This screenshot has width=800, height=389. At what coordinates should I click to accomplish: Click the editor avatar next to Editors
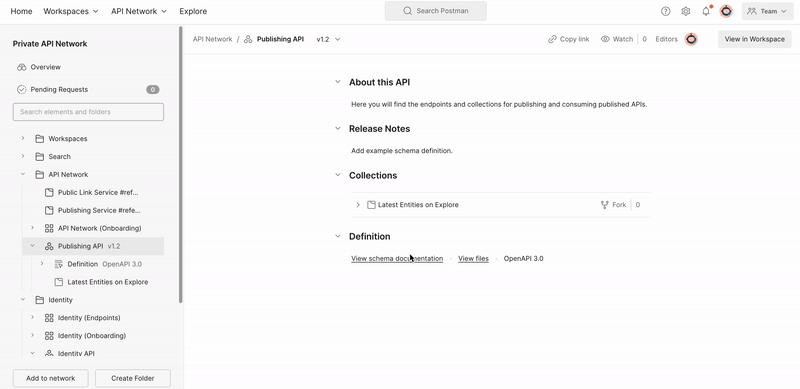(691, 39)
